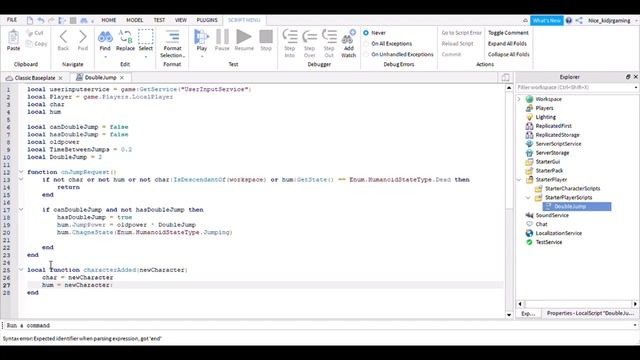This screenshot has height=360, width=640.
Task: Click the Resume test button
Action: point(244,37)
